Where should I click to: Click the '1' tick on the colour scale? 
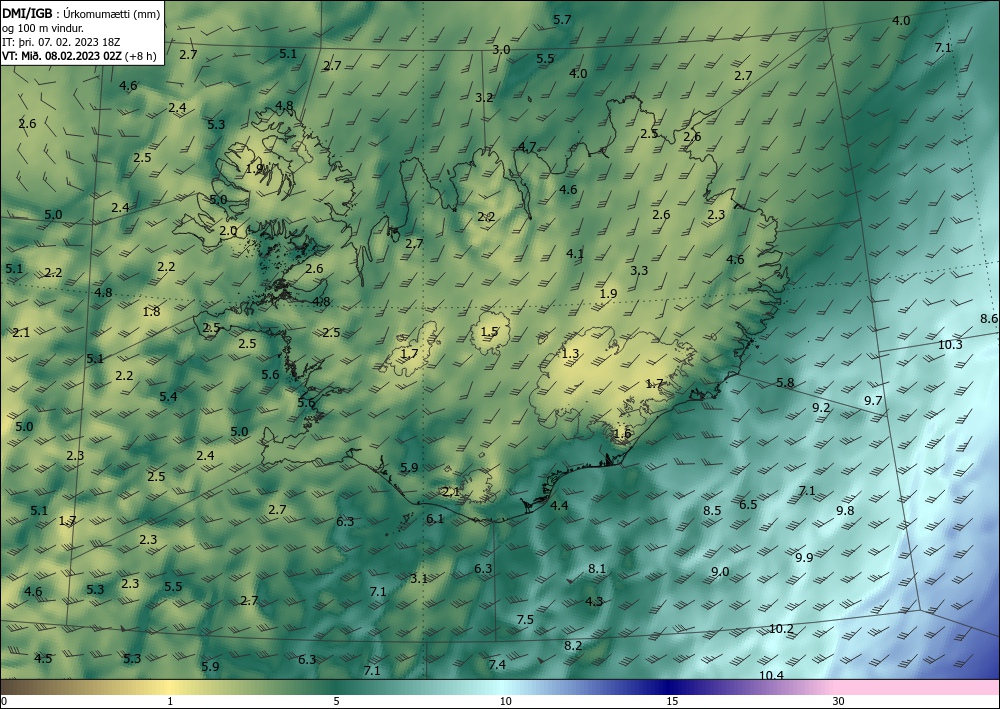point(170,701)
